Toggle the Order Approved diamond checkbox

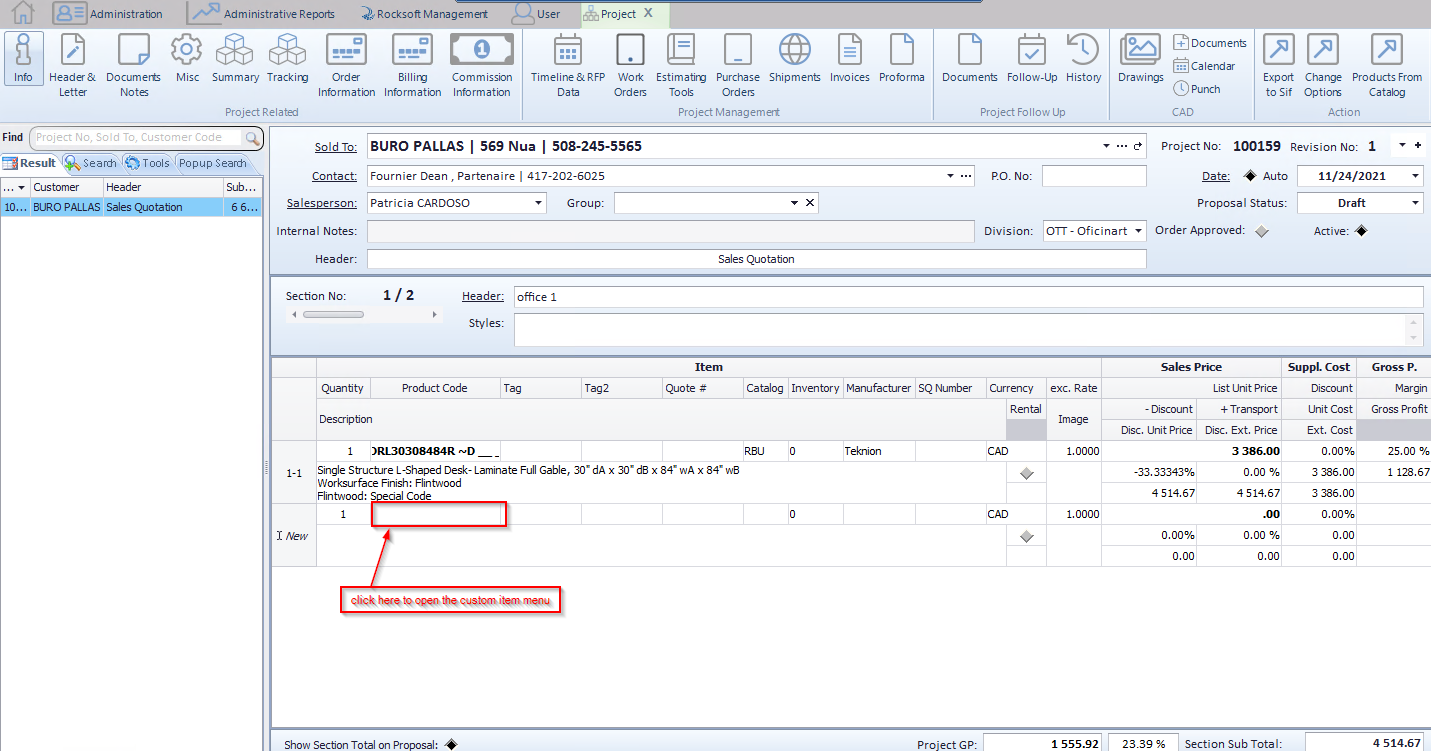pyautogui.click(x=1261, y=231)
